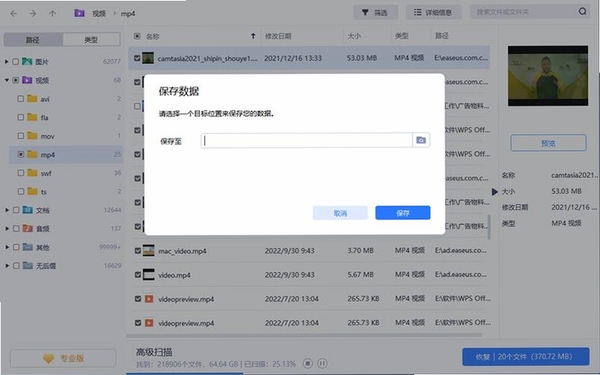Click the avi folder icon
The image size is (600, 375).
tap(32, 98)
